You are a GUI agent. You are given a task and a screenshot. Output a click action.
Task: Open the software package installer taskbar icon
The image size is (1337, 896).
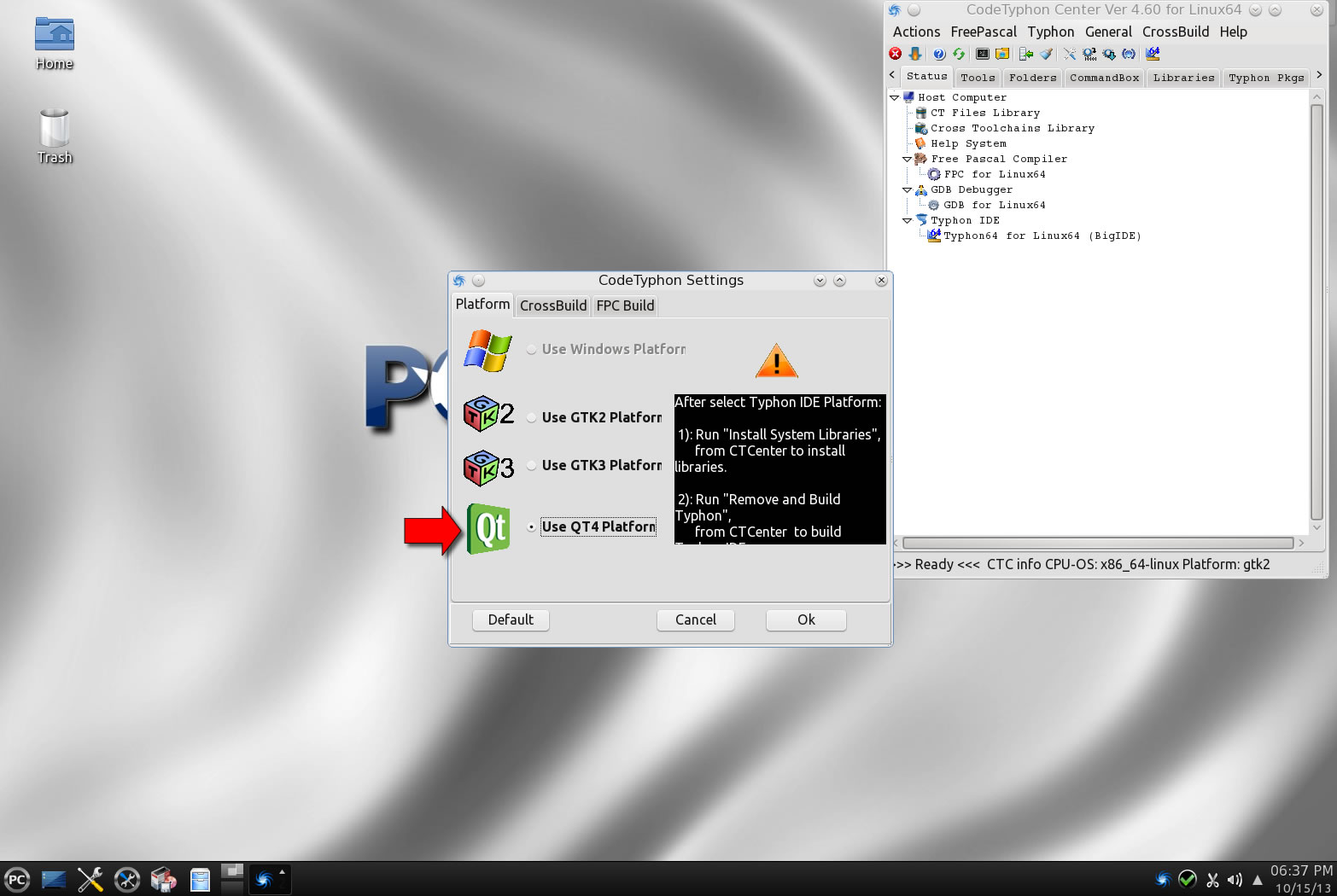163,880
